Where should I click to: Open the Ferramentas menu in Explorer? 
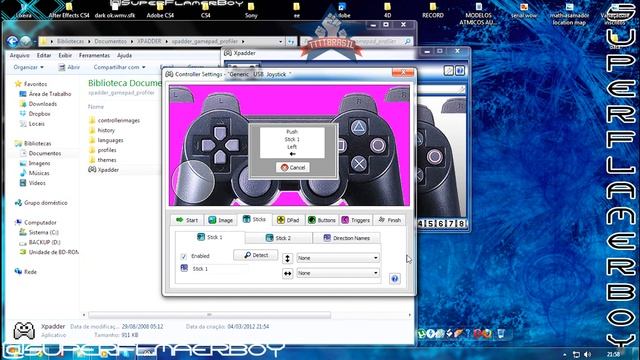coord(94,55)
